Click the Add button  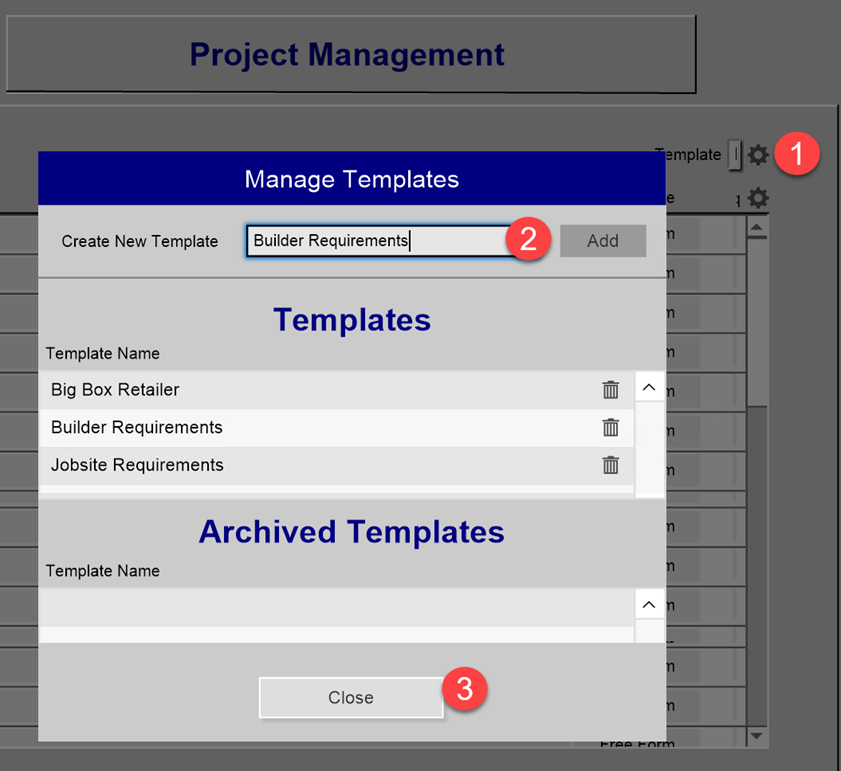[x=603, y=241]
